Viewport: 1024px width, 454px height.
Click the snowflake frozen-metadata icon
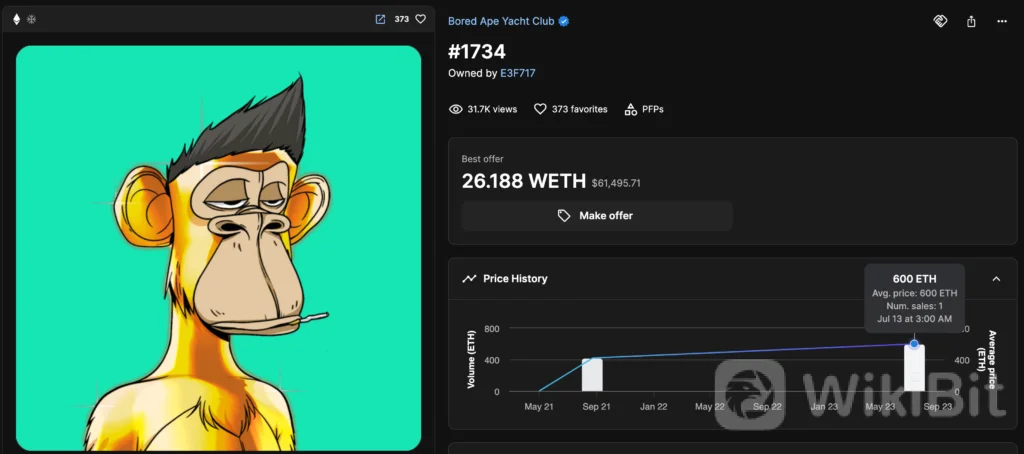click(x=31, y=20)
